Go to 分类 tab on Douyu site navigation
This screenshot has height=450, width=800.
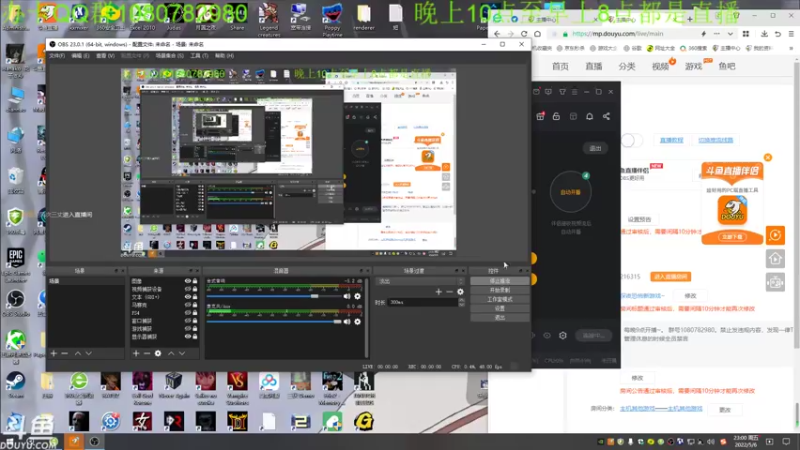point(627,66)
